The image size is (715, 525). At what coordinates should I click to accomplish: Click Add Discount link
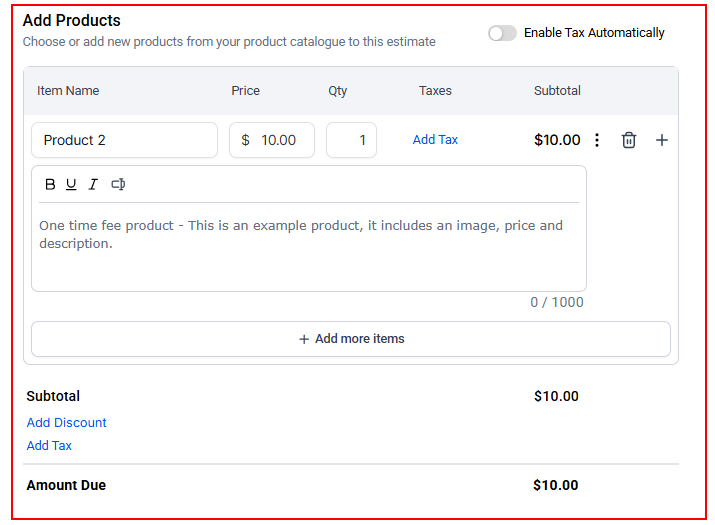click(x=66, y=423)
